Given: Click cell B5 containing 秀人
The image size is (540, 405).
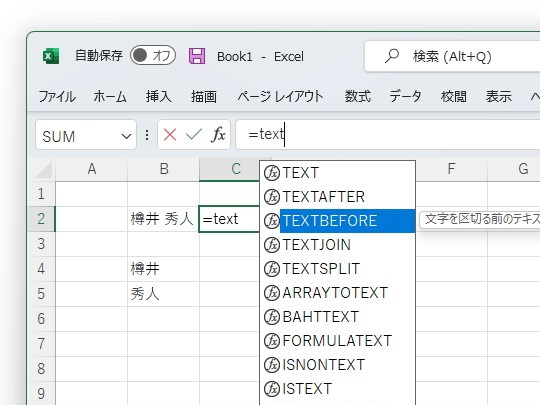Looking at the screenshot, I should click(x=163, y=294).
